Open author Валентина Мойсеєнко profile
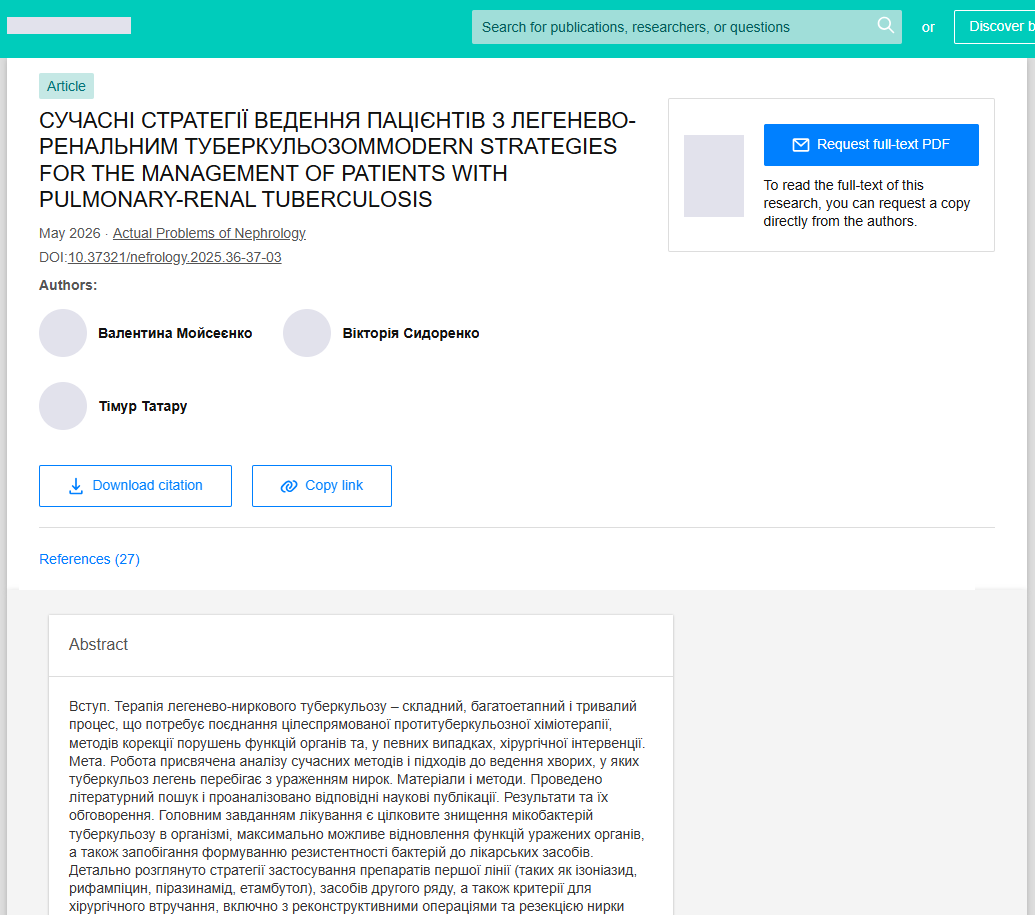1035x915 pixels. pos(175,333)
